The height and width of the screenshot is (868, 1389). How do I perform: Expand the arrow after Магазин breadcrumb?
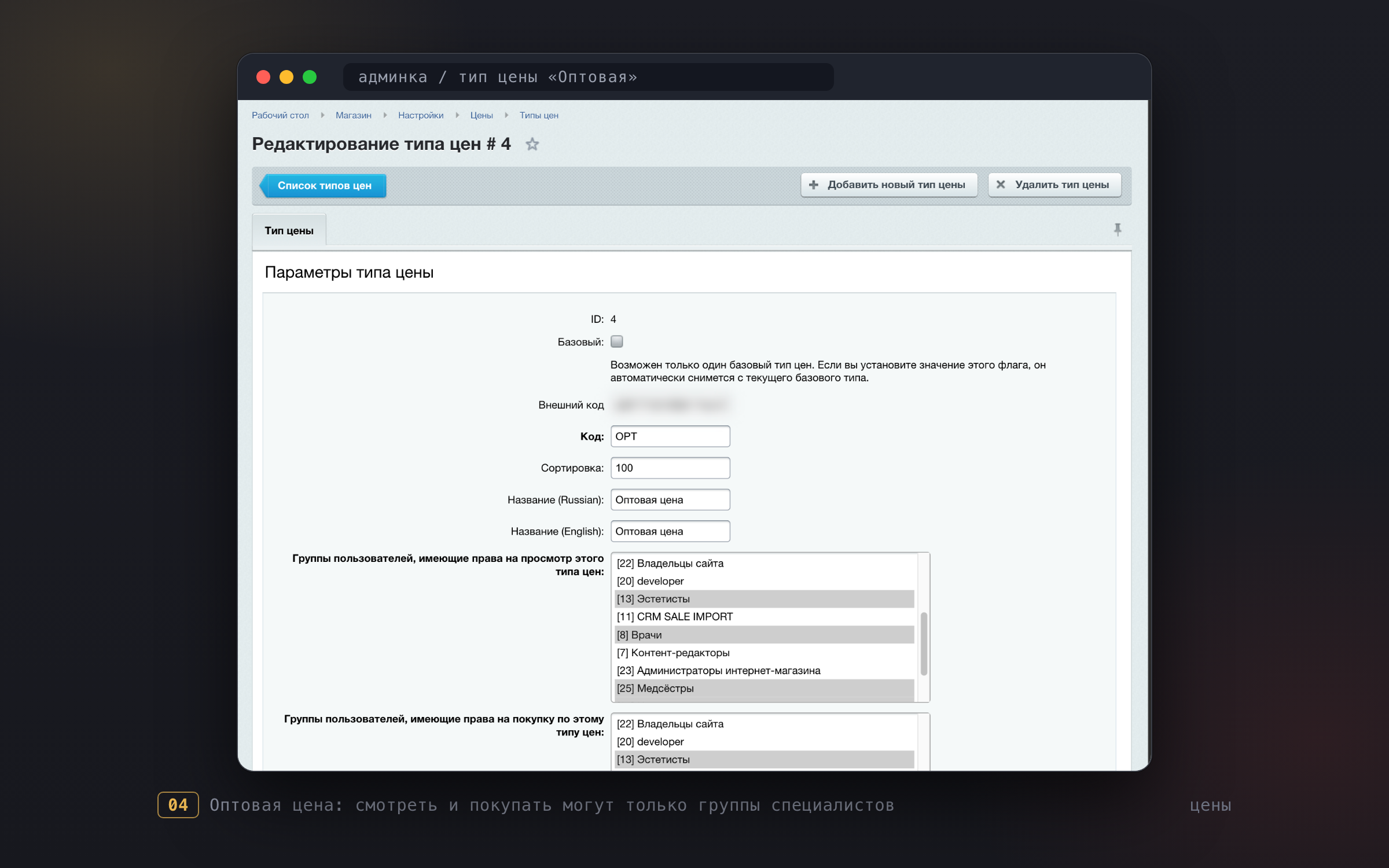tap(385, 115)
